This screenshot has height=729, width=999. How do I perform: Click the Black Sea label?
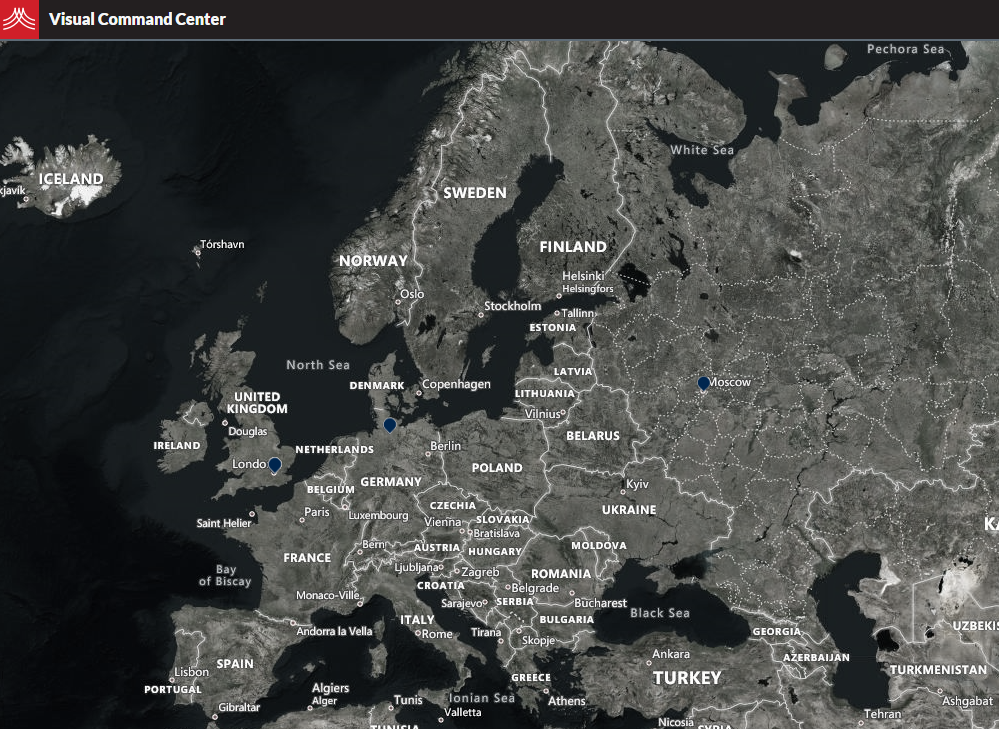tap(660, 613)
